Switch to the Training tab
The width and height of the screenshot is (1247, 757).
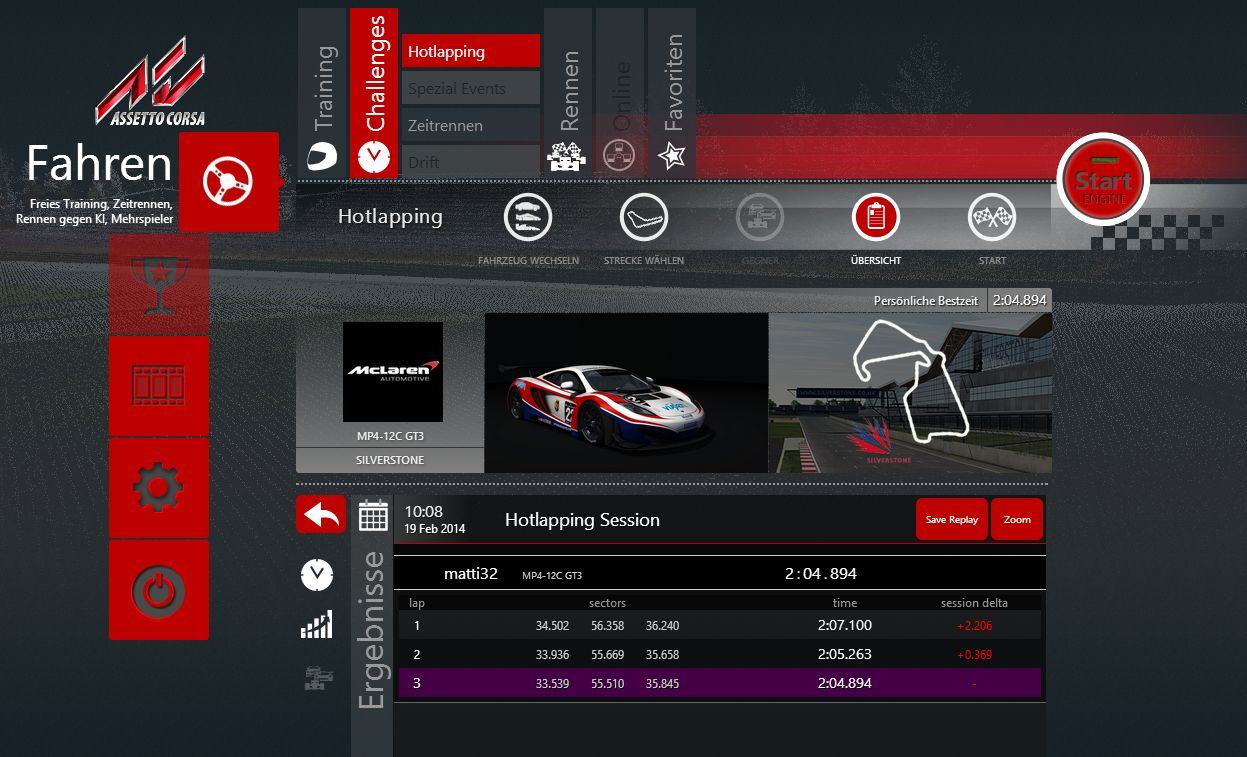[x=322, y=93]
